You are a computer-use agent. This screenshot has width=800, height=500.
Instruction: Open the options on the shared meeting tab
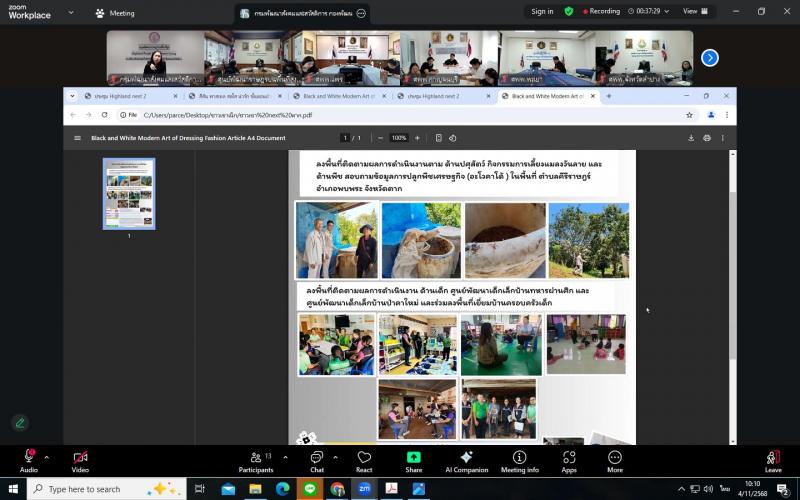click(361, 13)
